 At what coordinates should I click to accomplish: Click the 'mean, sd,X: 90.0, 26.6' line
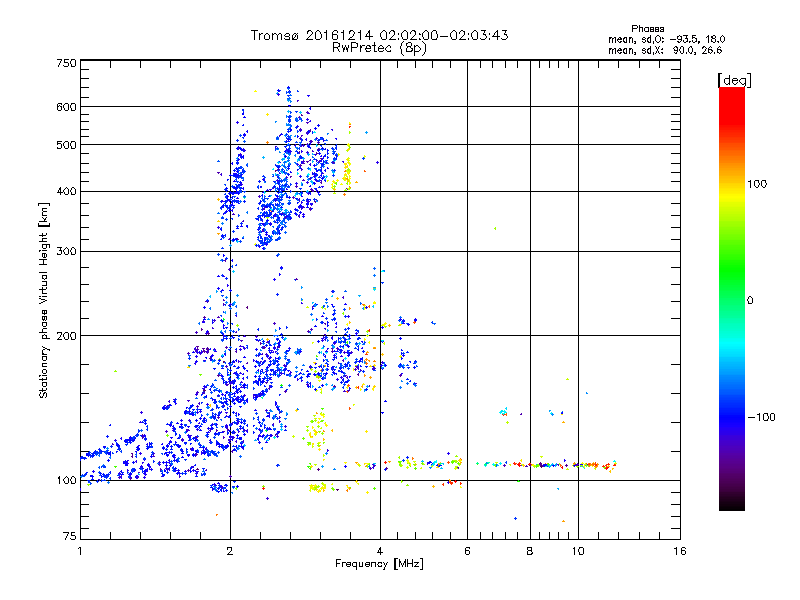(665, 50)
